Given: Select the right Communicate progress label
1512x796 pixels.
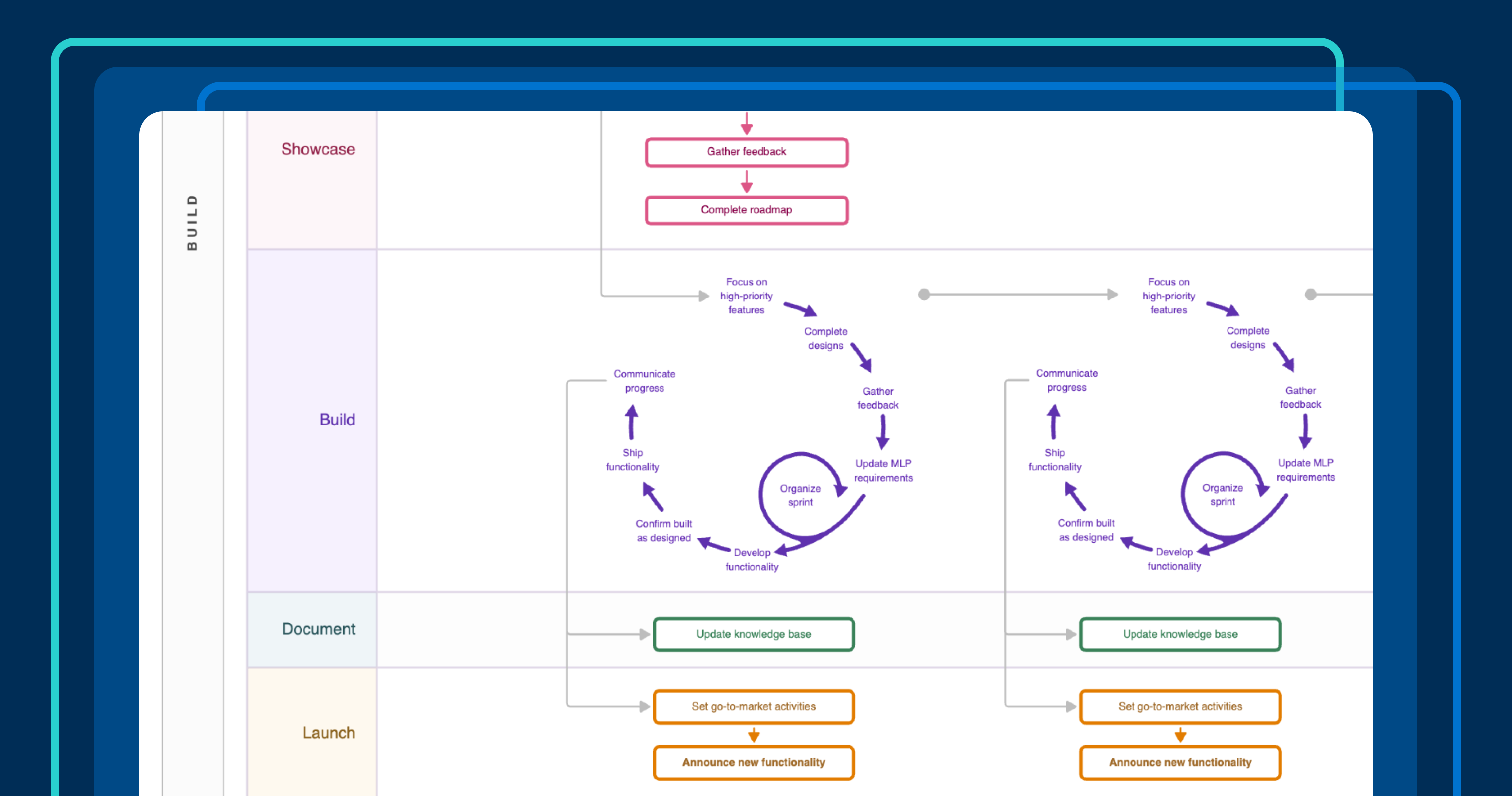Looking at the screenshot, I should (x=1066, y=380).
